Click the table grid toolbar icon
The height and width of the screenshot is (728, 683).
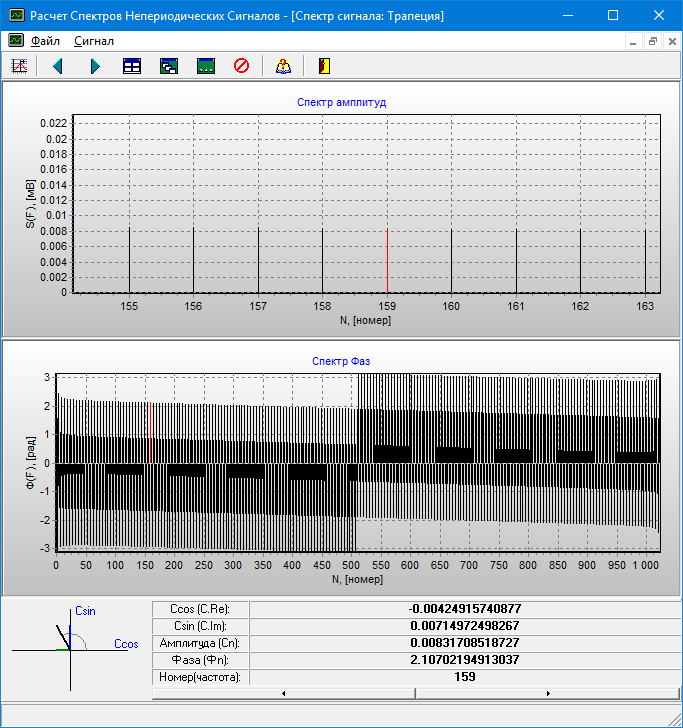pyautogui.click(x=132, y=66)
